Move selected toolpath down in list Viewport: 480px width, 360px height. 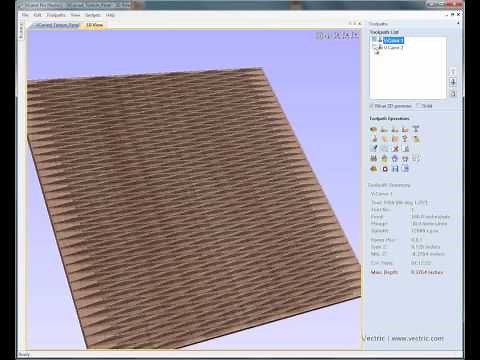[x=452, y=82]
